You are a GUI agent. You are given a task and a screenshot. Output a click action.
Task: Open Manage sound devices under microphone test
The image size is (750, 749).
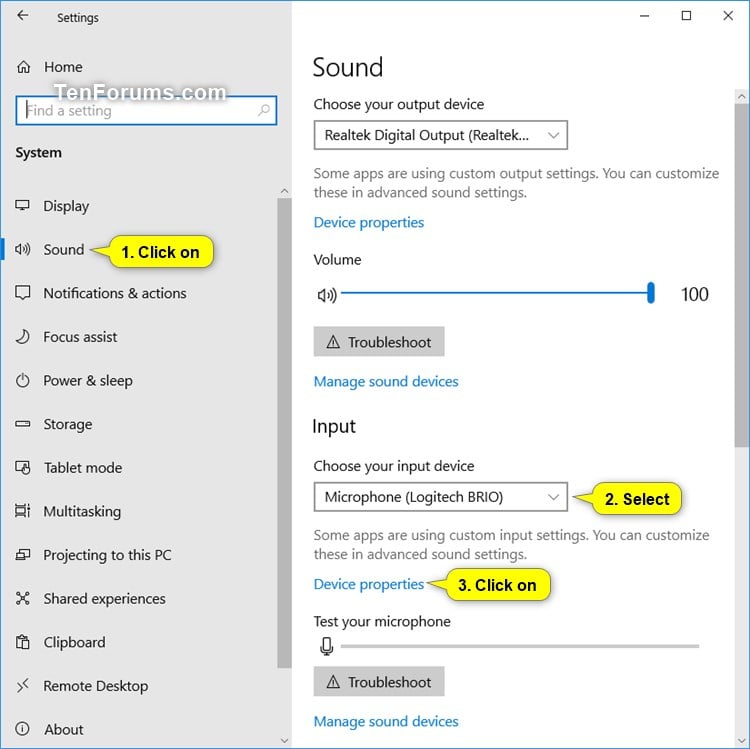(386, 721)
